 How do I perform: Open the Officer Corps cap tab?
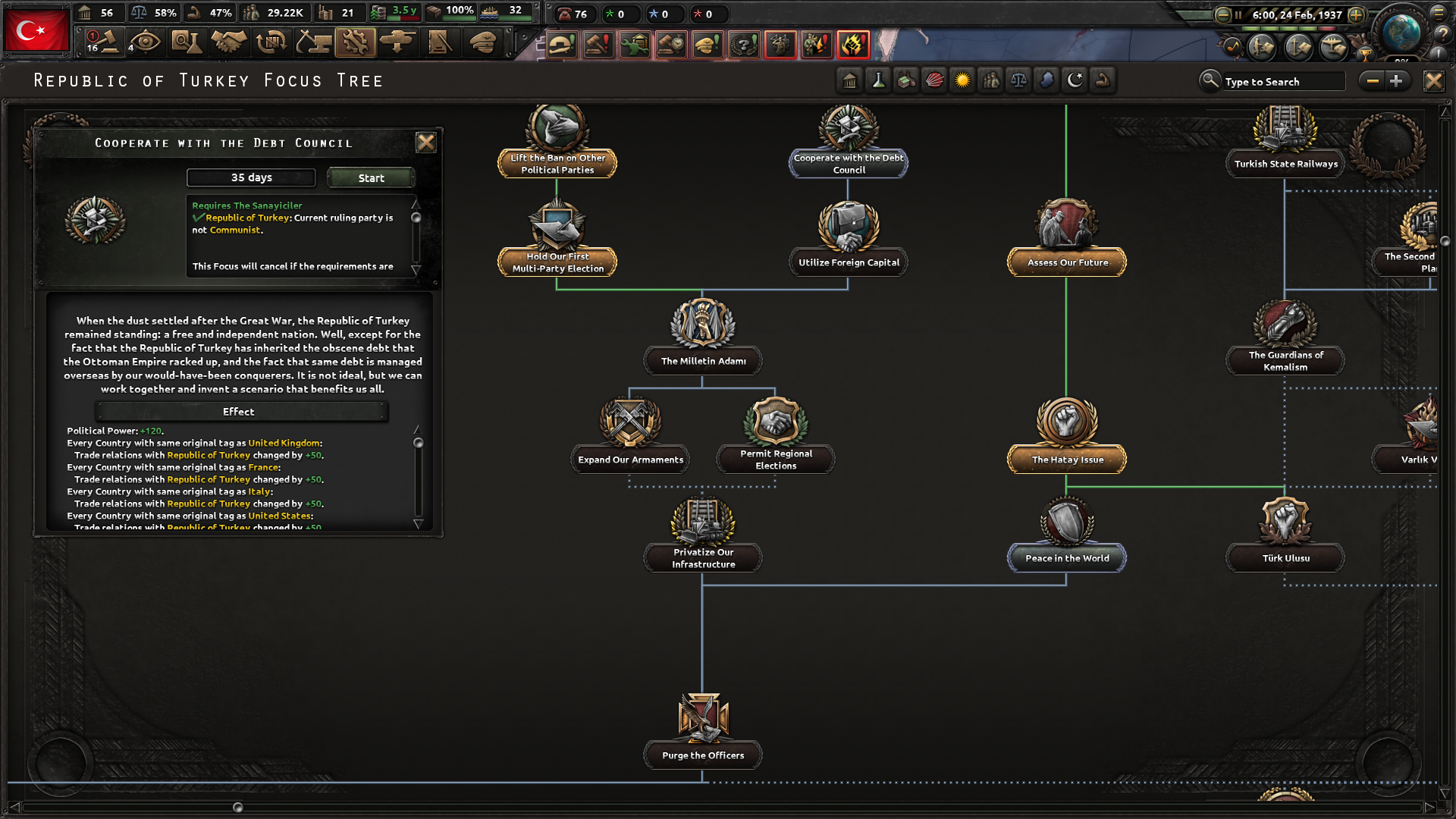482,42
